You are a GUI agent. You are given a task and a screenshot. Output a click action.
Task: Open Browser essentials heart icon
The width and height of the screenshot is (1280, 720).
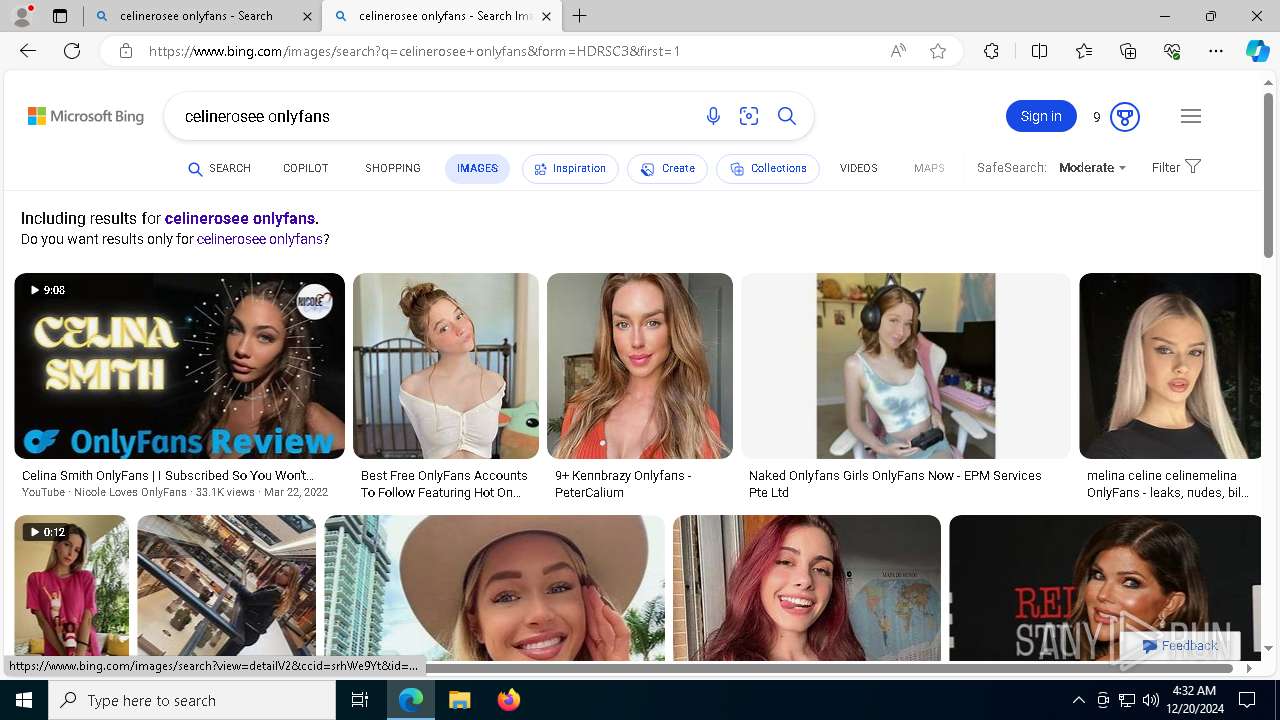pyautogui.click(x=1172, y=51)
